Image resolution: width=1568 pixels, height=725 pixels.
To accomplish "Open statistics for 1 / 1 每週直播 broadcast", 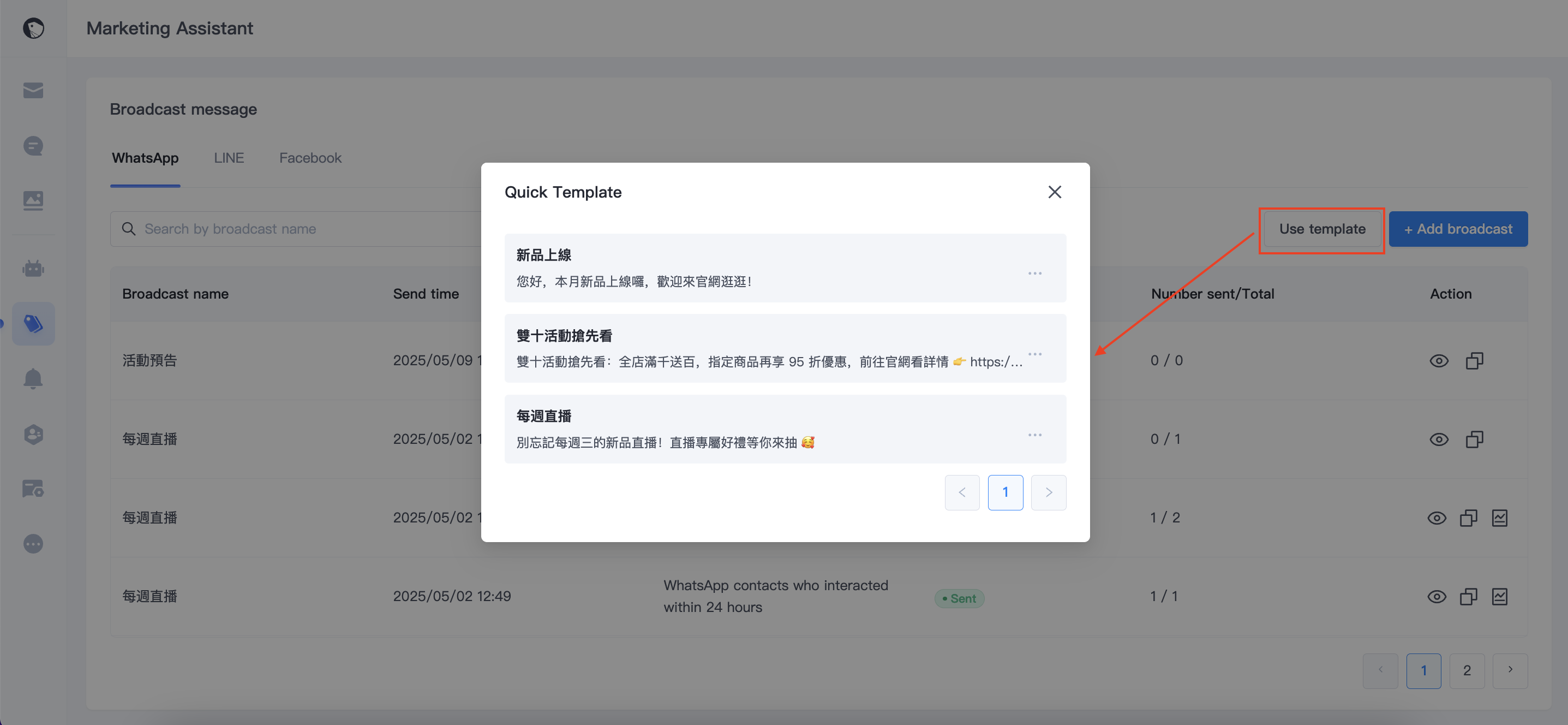I will [x=1500, y=597].
